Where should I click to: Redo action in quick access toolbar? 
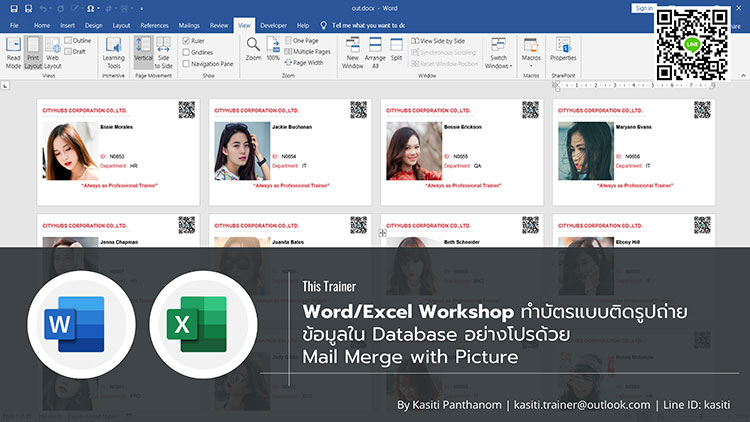click(61, 9)
